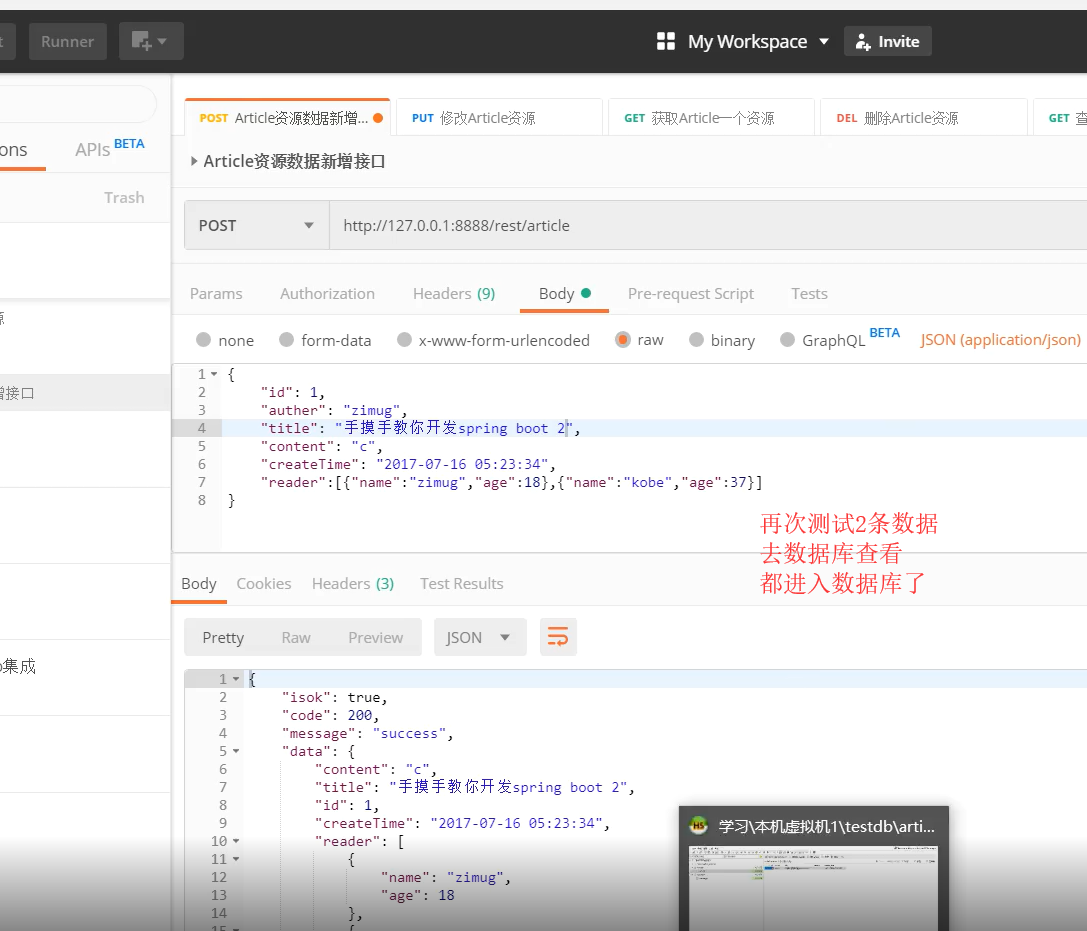Image resolution: width=1087 pixels, height=931 pixels.
Task: Select Raw response view
Action: [x=296, y=638]
